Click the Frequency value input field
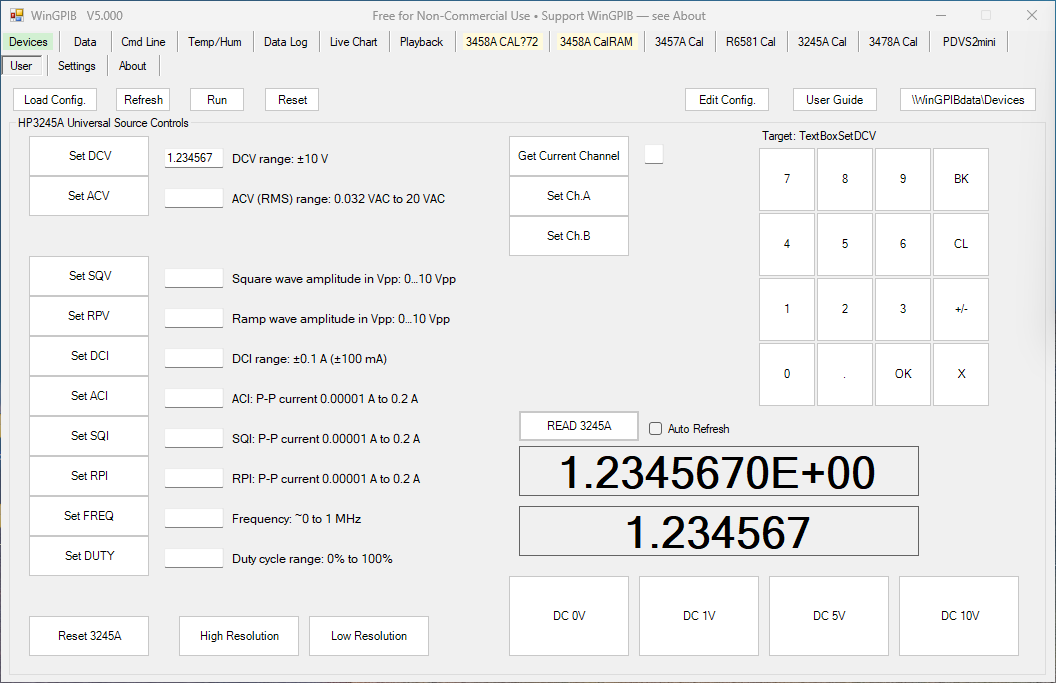The height and width of the screenshot is (683, 1056). pyautogui.click(x=194, y=518)
